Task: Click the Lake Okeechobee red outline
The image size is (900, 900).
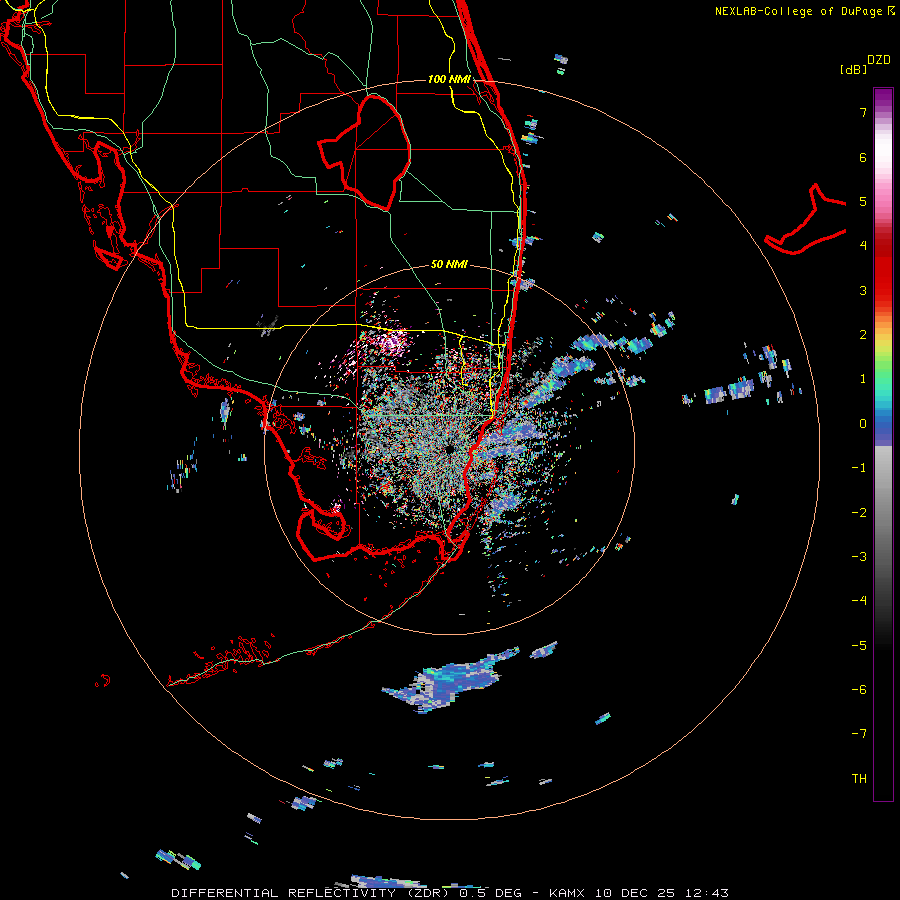Action: tap(366, 152)
